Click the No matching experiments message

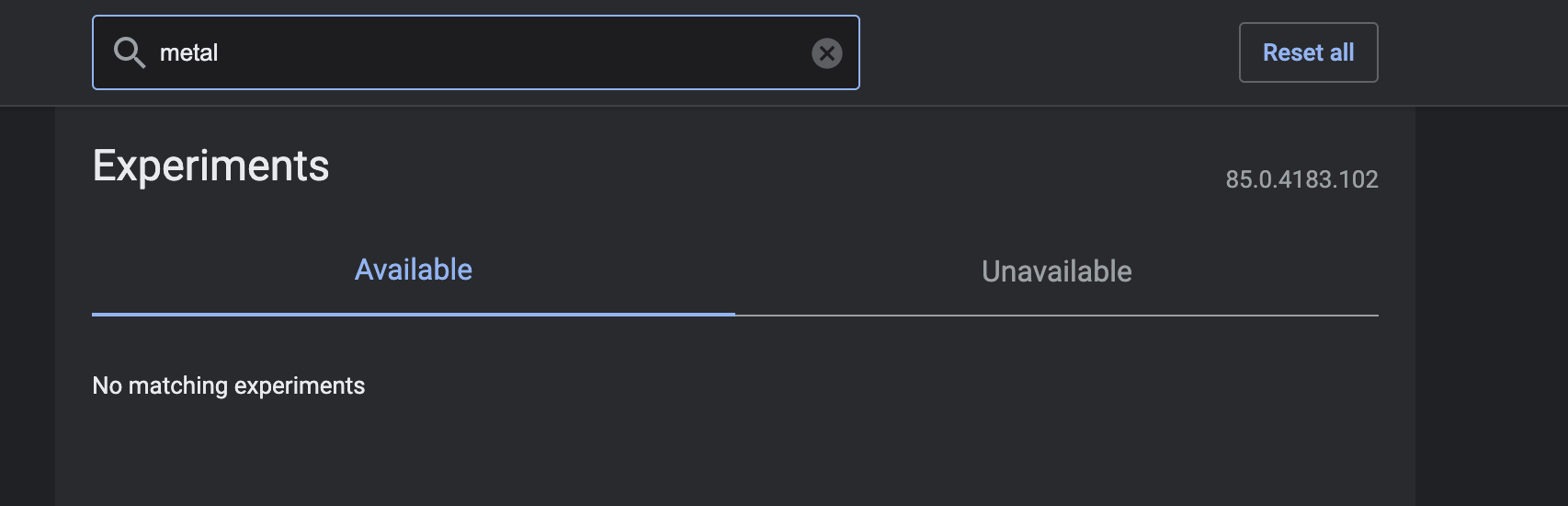coord(229,385)
